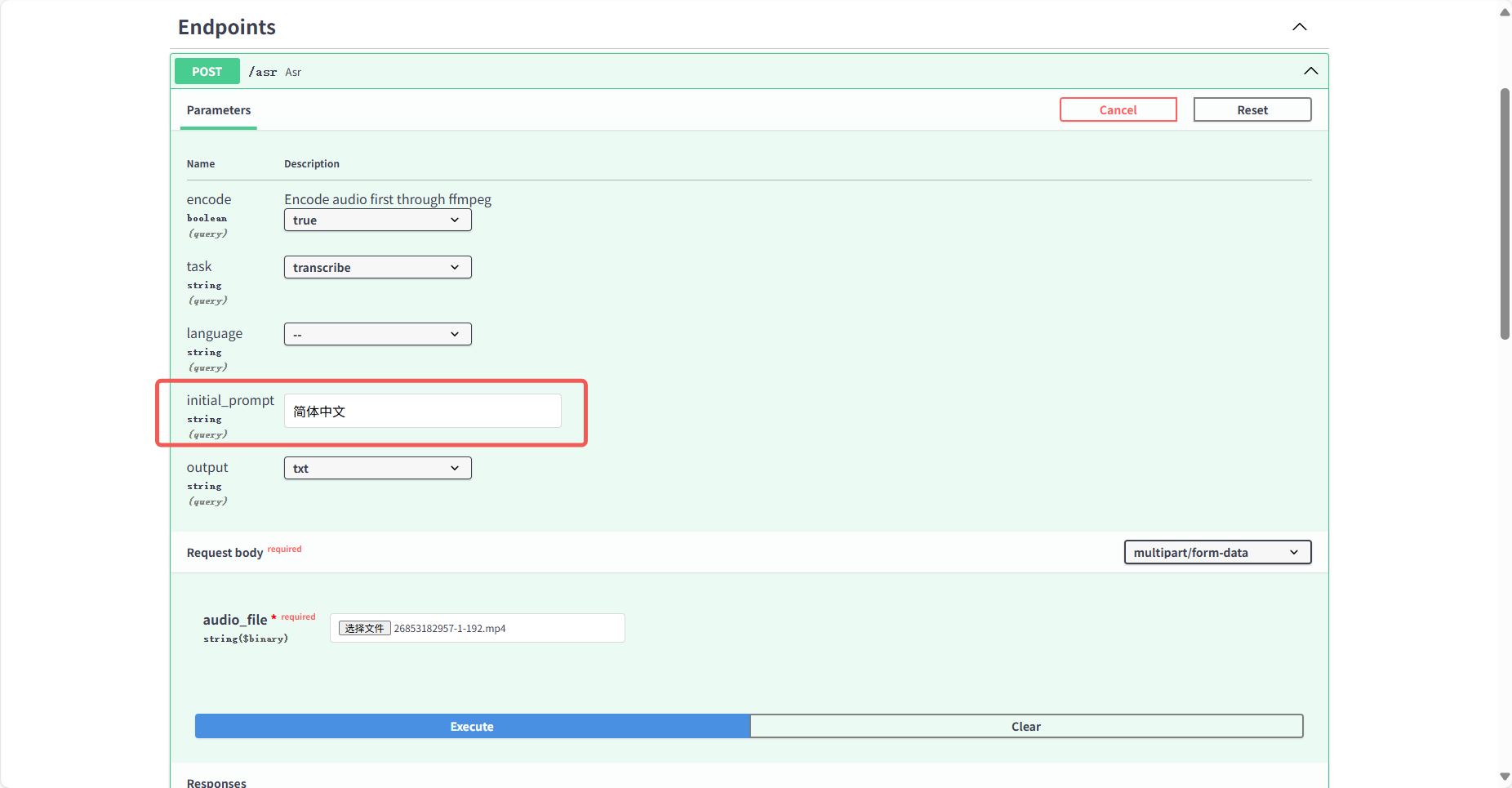The width and height of the screenshot is (1512, 788).
Task: Click the 选择文件 choose file button
Action: (364, 629)
